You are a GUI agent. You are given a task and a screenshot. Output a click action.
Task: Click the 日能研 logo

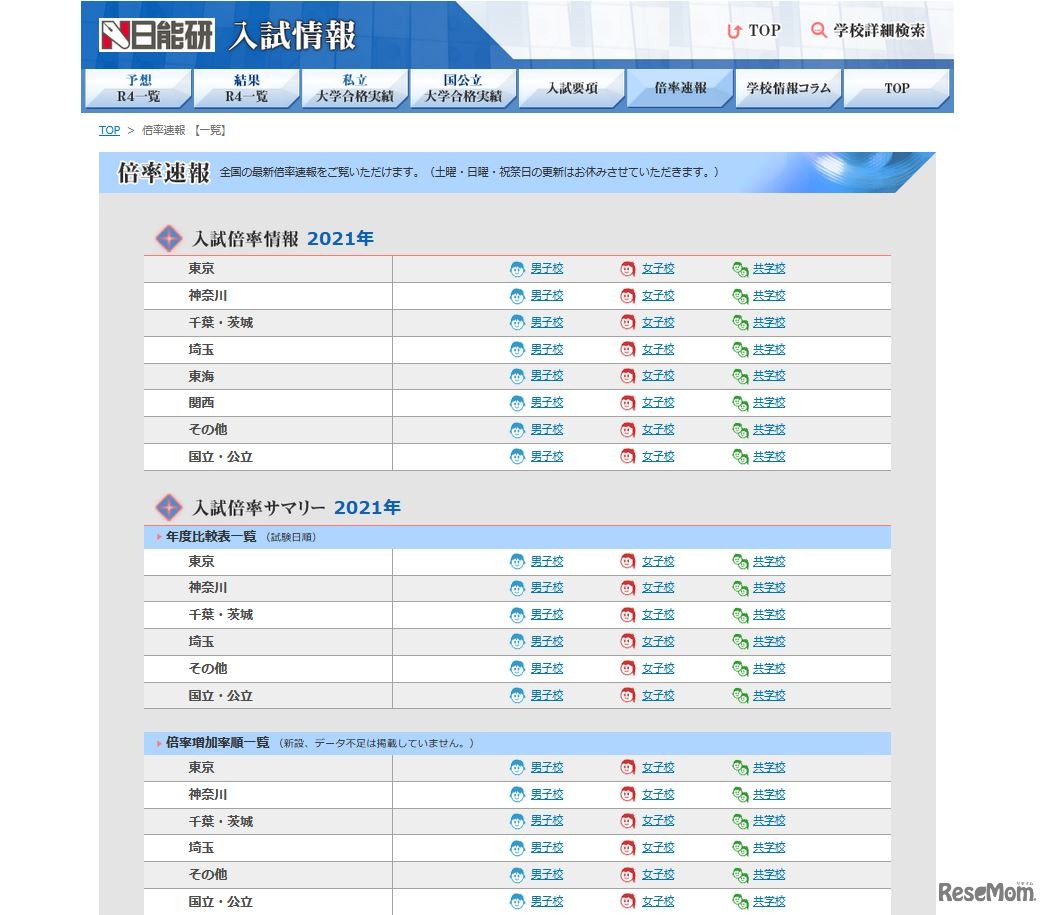tap(157, 35)
